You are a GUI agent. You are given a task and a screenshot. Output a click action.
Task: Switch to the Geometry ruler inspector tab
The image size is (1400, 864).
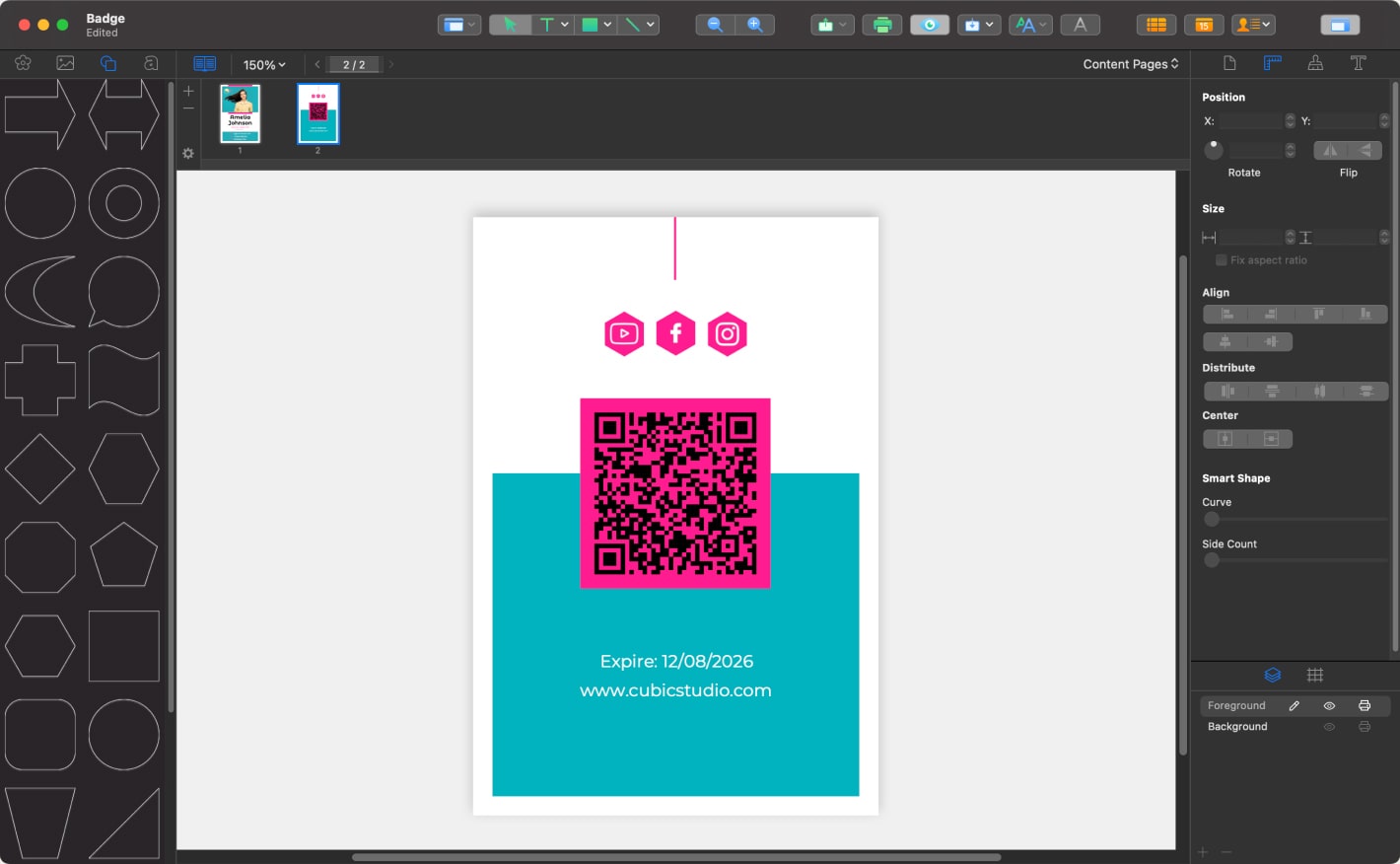click(x=1273, y=63)
